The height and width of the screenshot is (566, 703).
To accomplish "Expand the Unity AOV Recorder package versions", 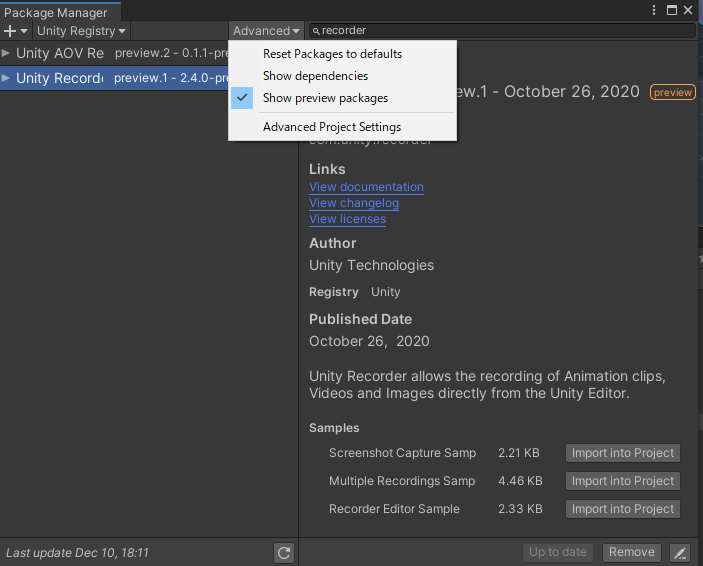I will point(7,53).
